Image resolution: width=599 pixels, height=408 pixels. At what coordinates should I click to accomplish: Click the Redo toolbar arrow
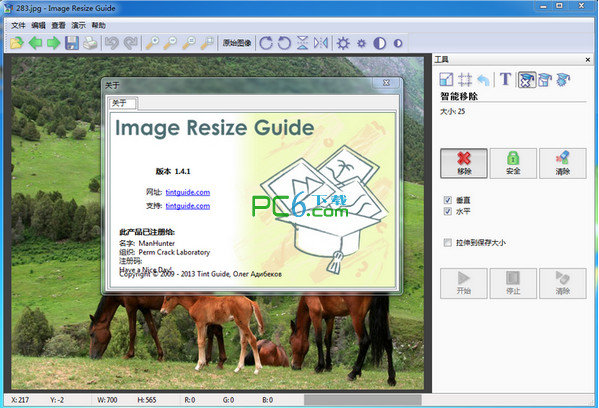tap(130, 43)
